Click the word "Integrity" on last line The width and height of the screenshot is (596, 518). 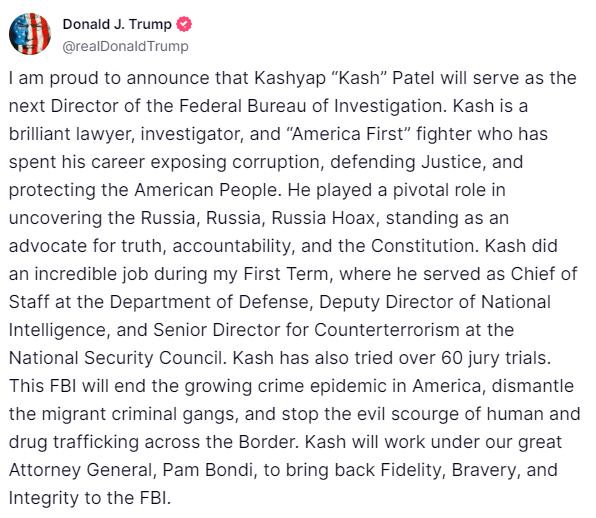tap(40, 498)
